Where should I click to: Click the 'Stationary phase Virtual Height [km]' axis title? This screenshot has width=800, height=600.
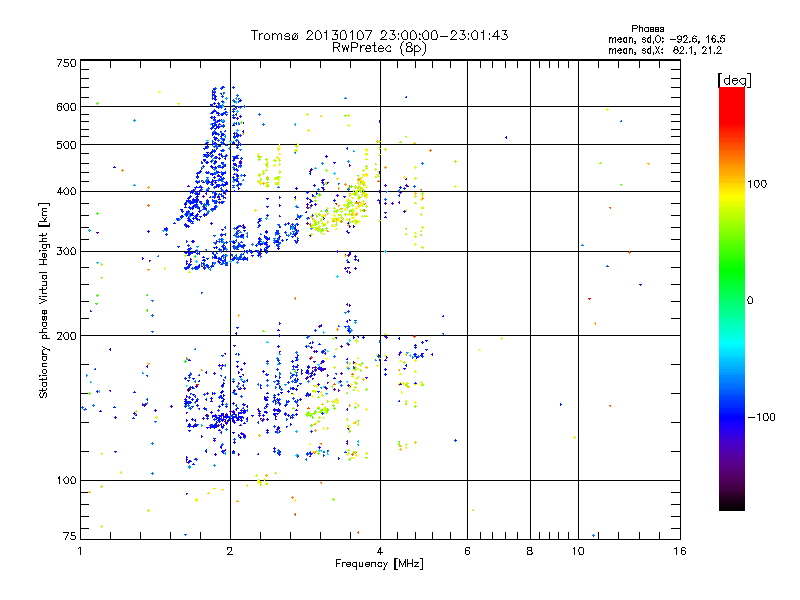tap(44, 300)
